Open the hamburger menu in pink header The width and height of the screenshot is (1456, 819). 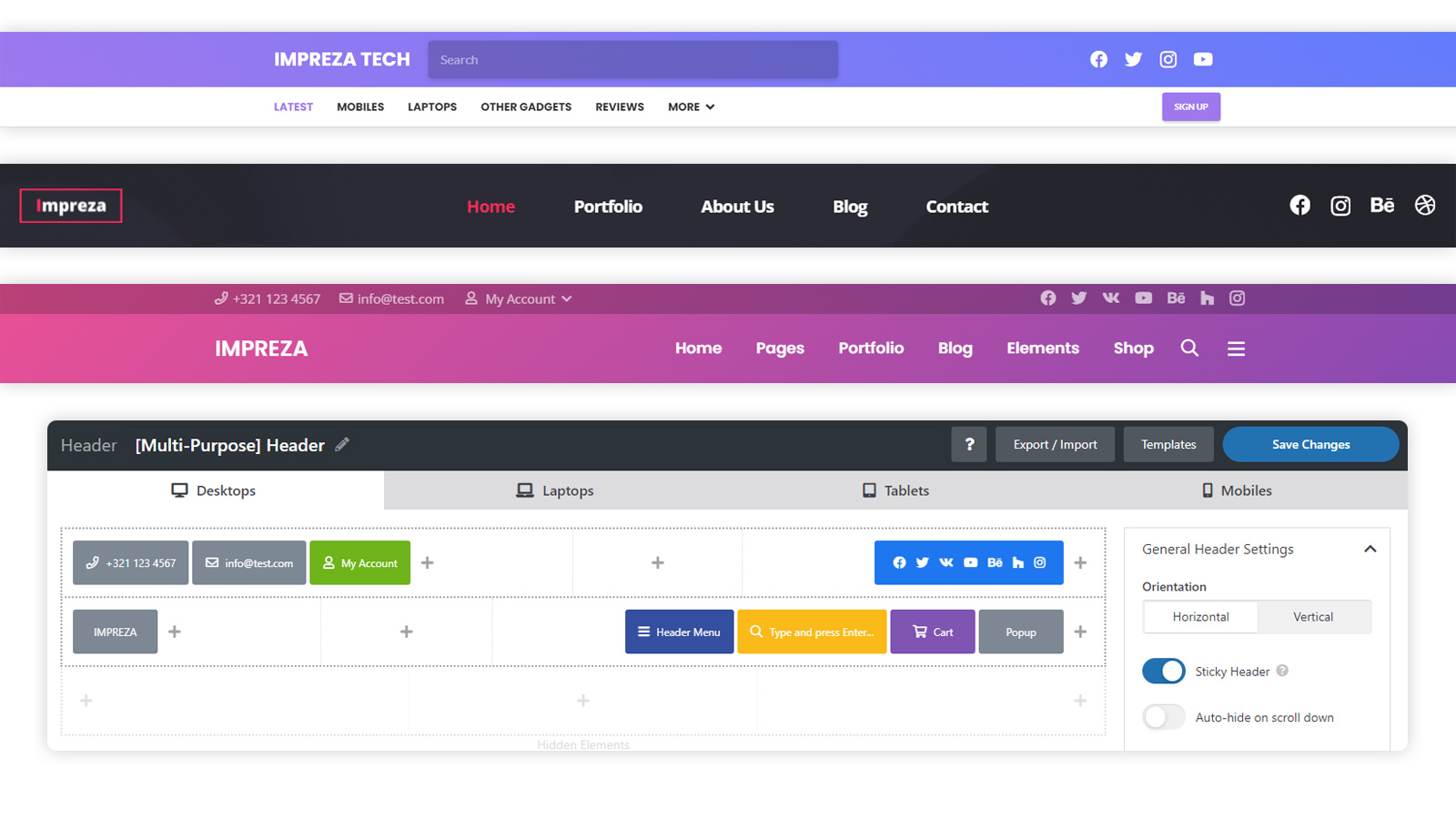(x=1236, y=349)
